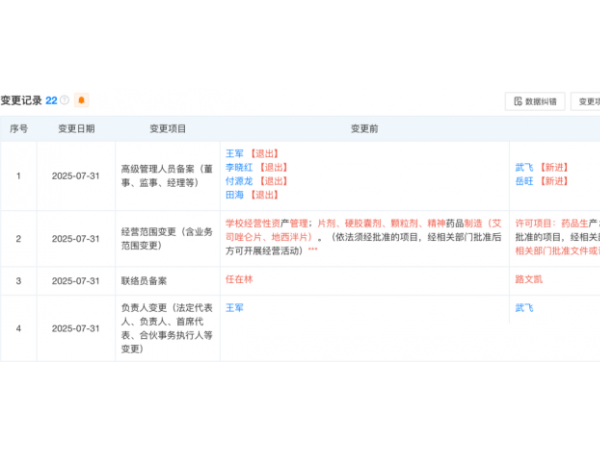Viewport: 600px width, 450px height.
Task: Open 王军 link in the first row
Action: click(235, 153)
